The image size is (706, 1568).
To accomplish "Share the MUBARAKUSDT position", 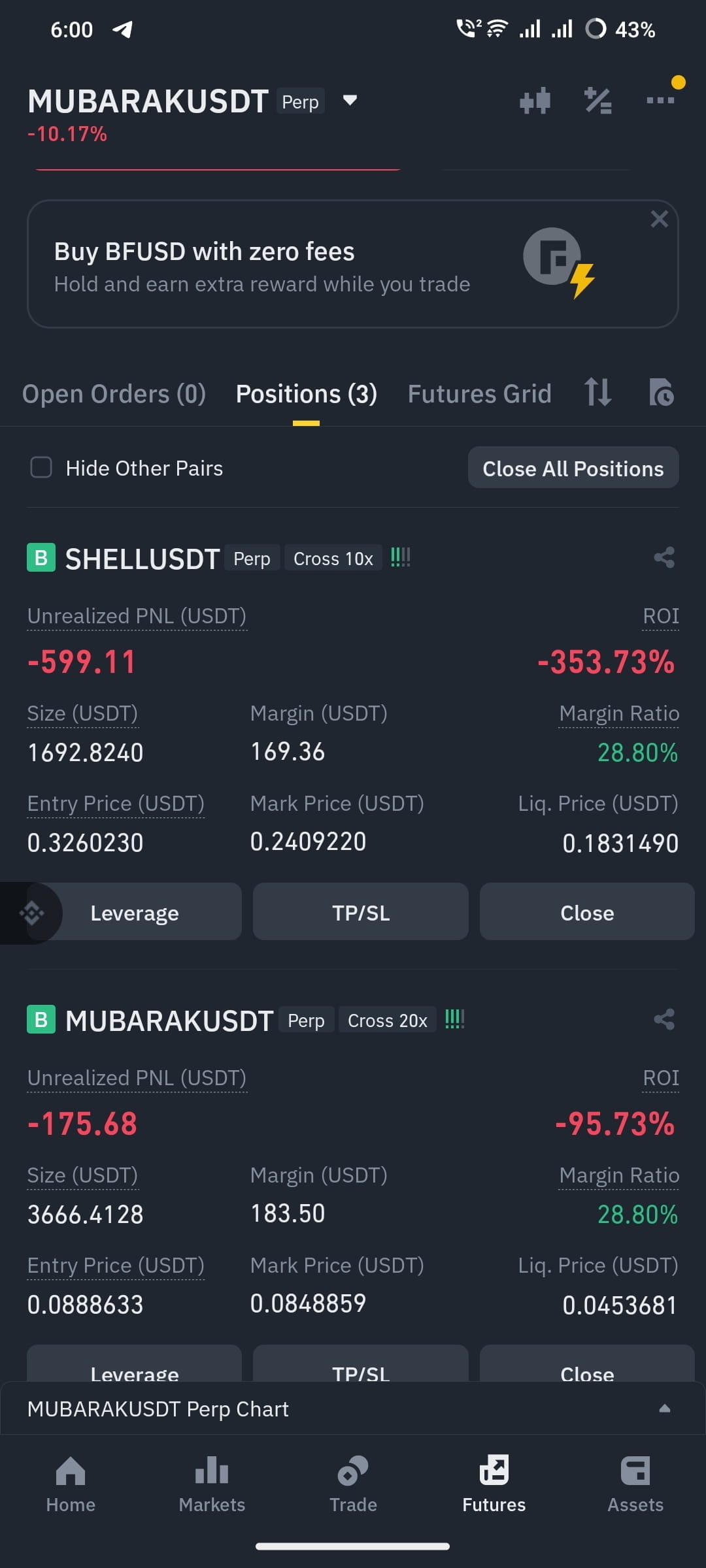I will coord(664,1019).
